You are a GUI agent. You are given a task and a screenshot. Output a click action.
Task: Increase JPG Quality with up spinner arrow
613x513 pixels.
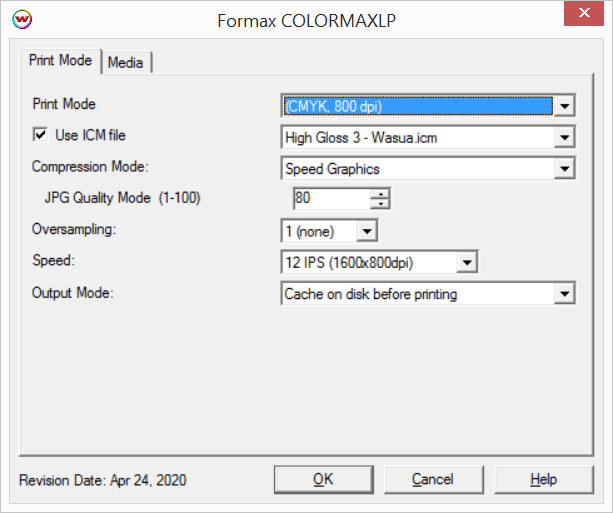click(379, 194)
